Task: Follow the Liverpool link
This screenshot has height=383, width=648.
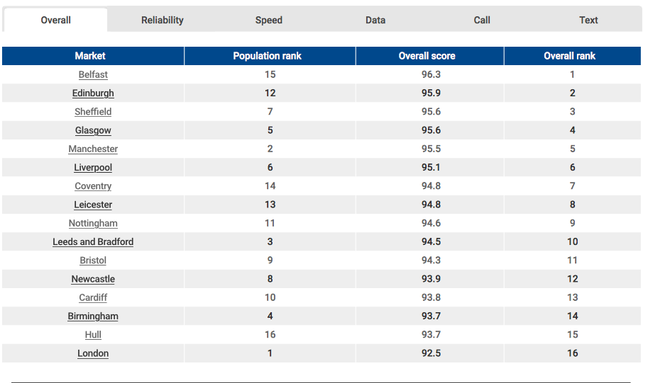Action: [93, 167]
